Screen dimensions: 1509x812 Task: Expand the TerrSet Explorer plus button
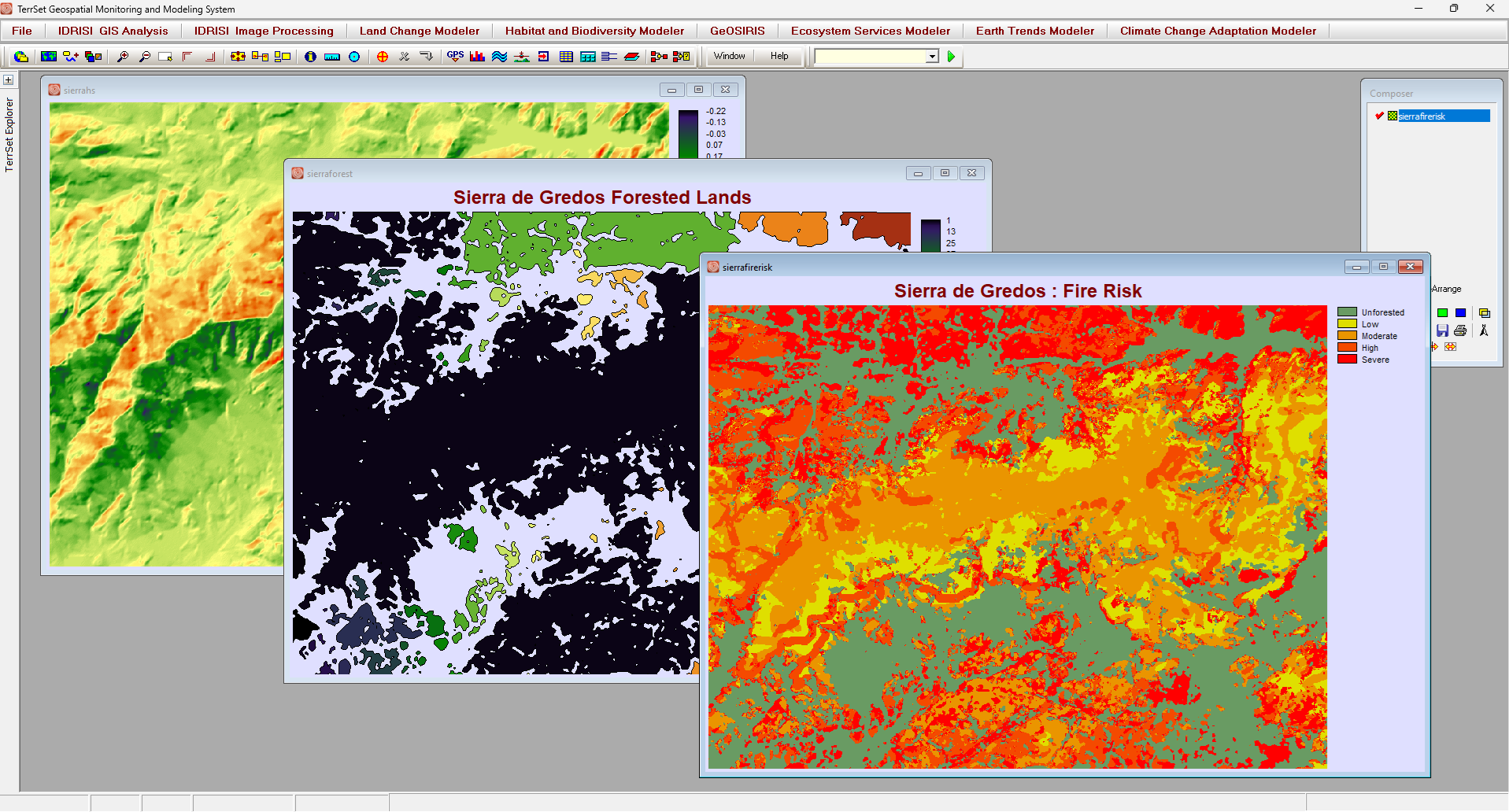pos(9,80)
